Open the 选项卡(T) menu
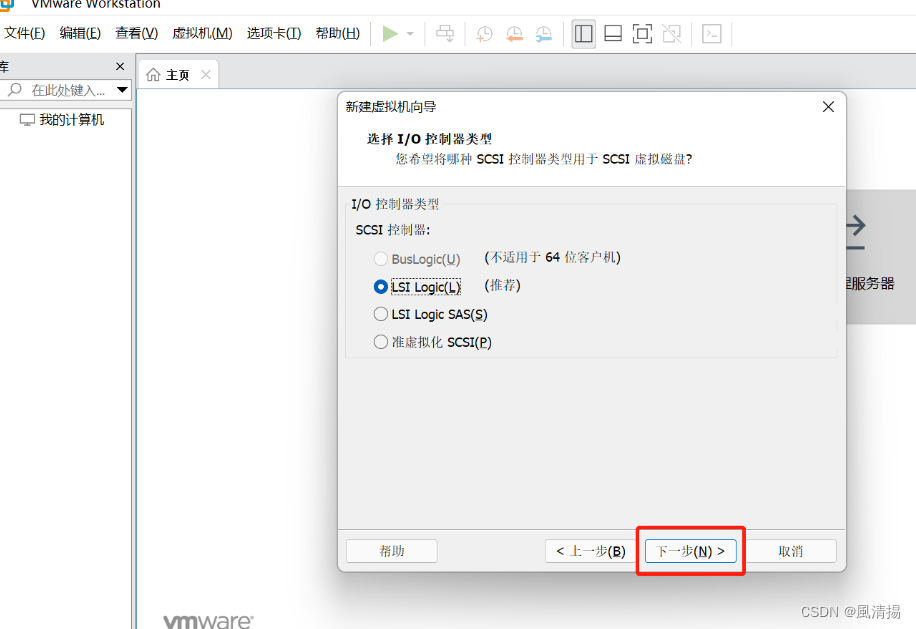 274,33
